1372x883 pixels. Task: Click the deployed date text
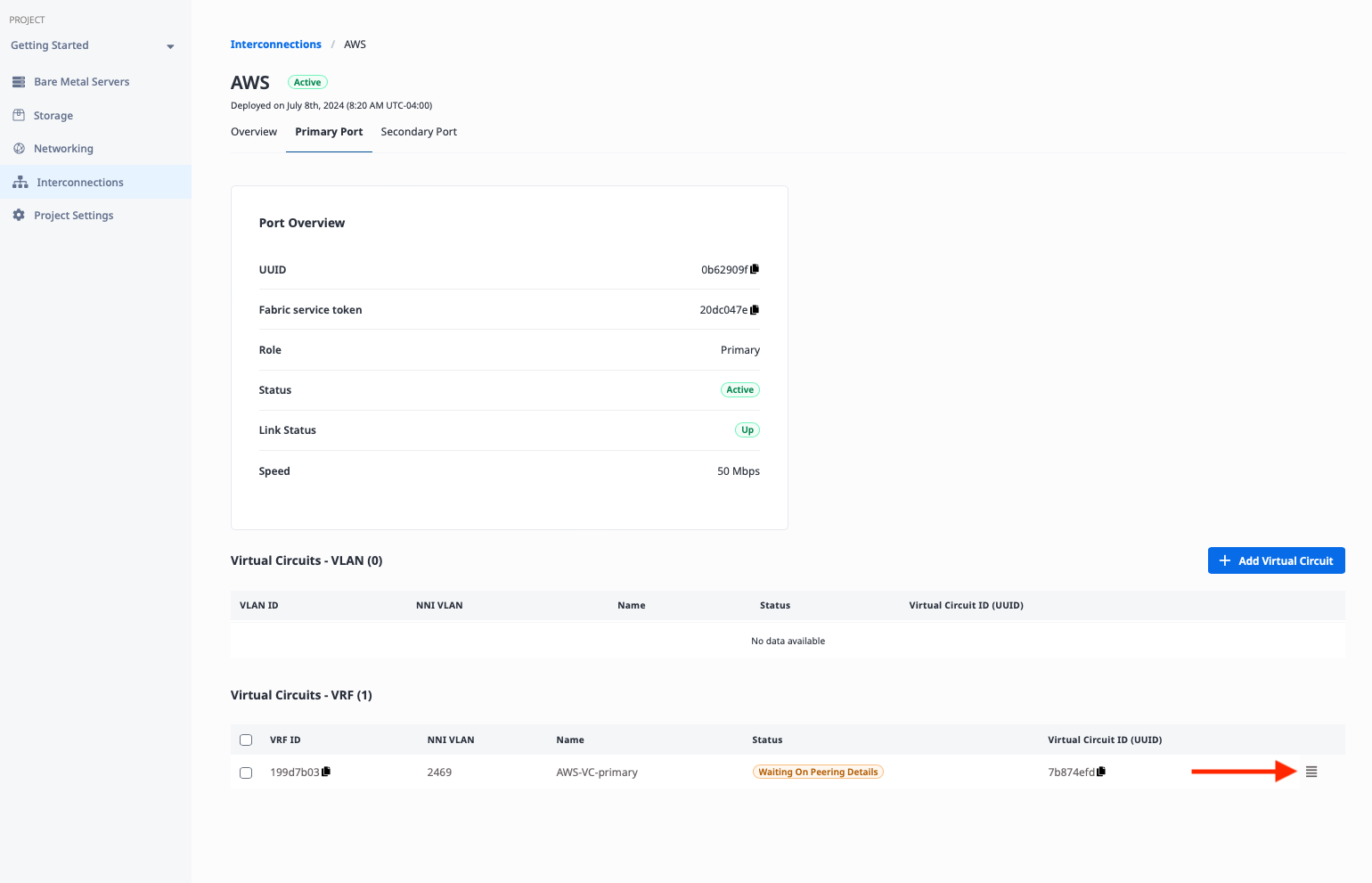331,105
